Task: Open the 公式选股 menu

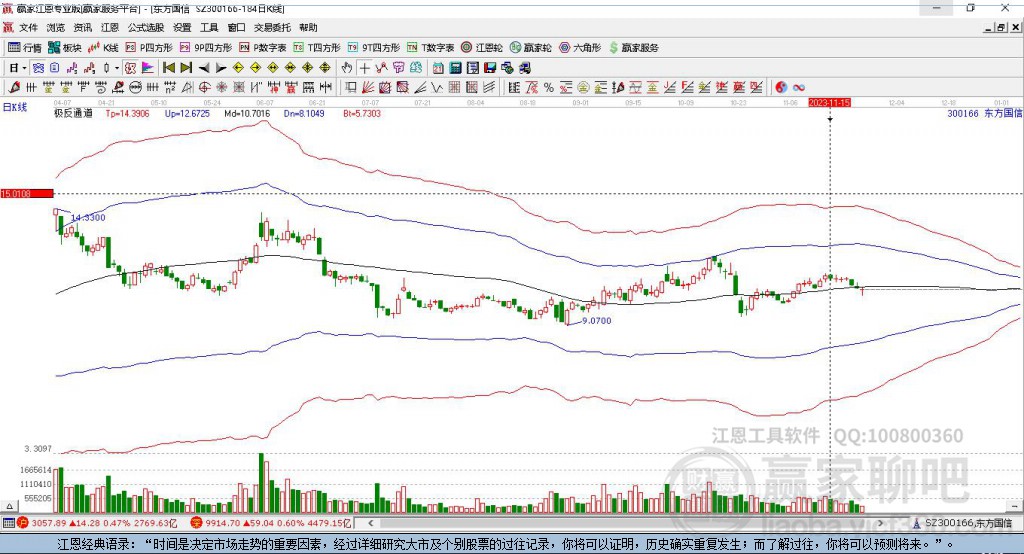Action: click(x=145, y=28)
